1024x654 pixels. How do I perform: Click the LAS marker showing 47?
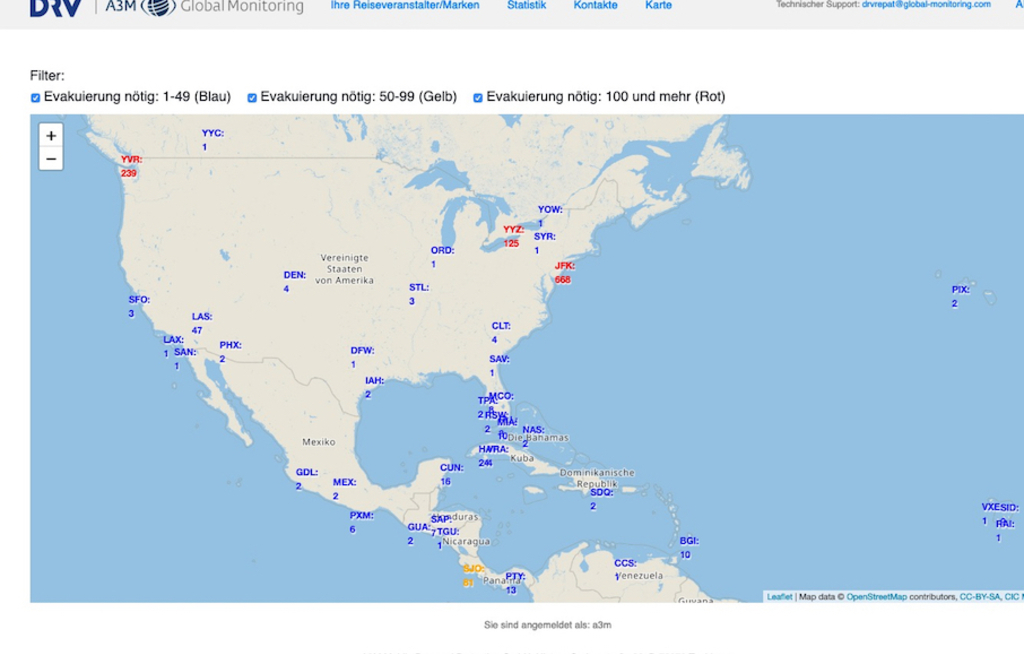[x=201, y=323]
